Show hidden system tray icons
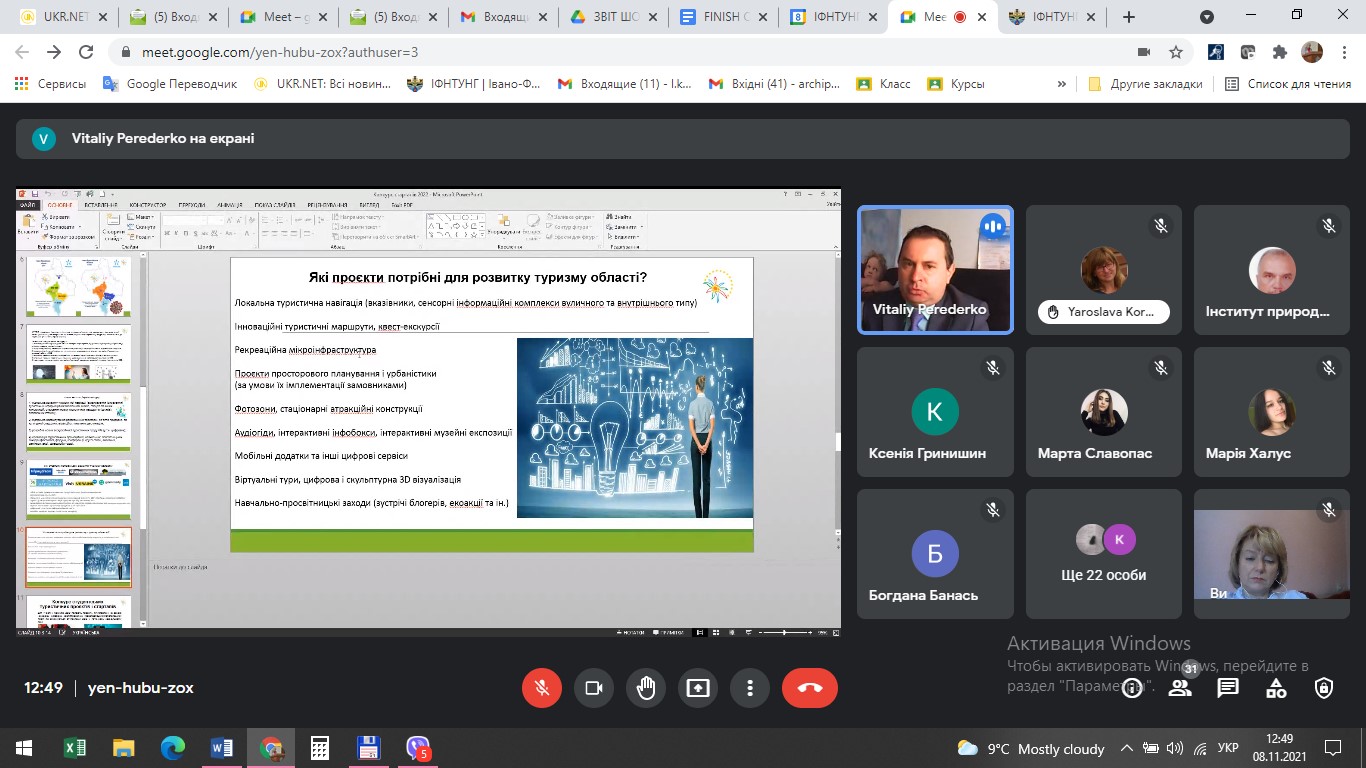 pos(1127,748)
